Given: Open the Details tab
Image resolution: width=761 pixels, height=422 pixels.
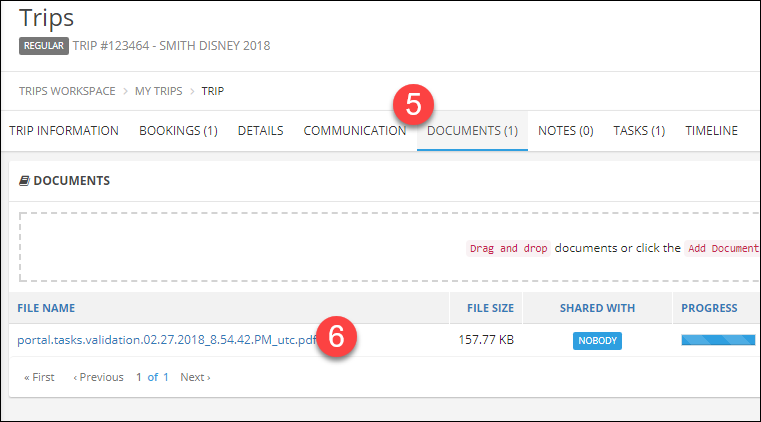Looking at the screenshot, I should pyautogui.click(x=260, y=131).
